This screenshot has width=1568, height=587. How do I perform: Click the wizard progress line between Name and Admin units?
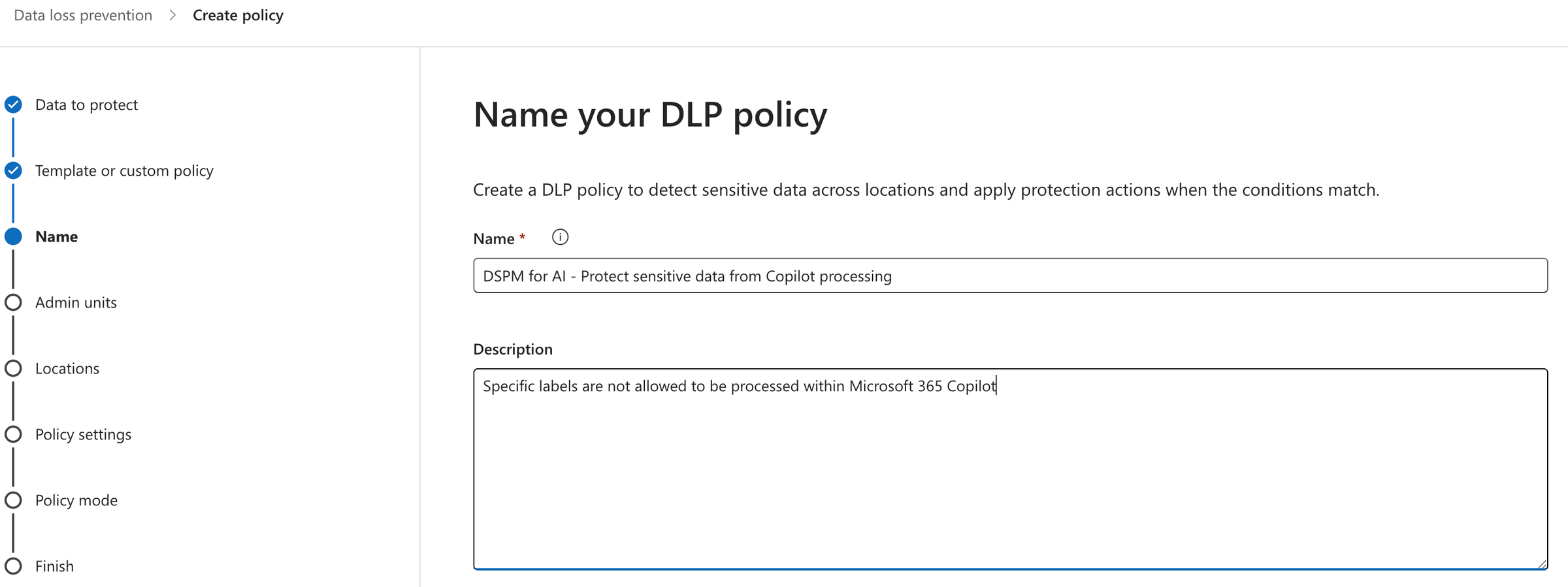(x=13, y=269)
